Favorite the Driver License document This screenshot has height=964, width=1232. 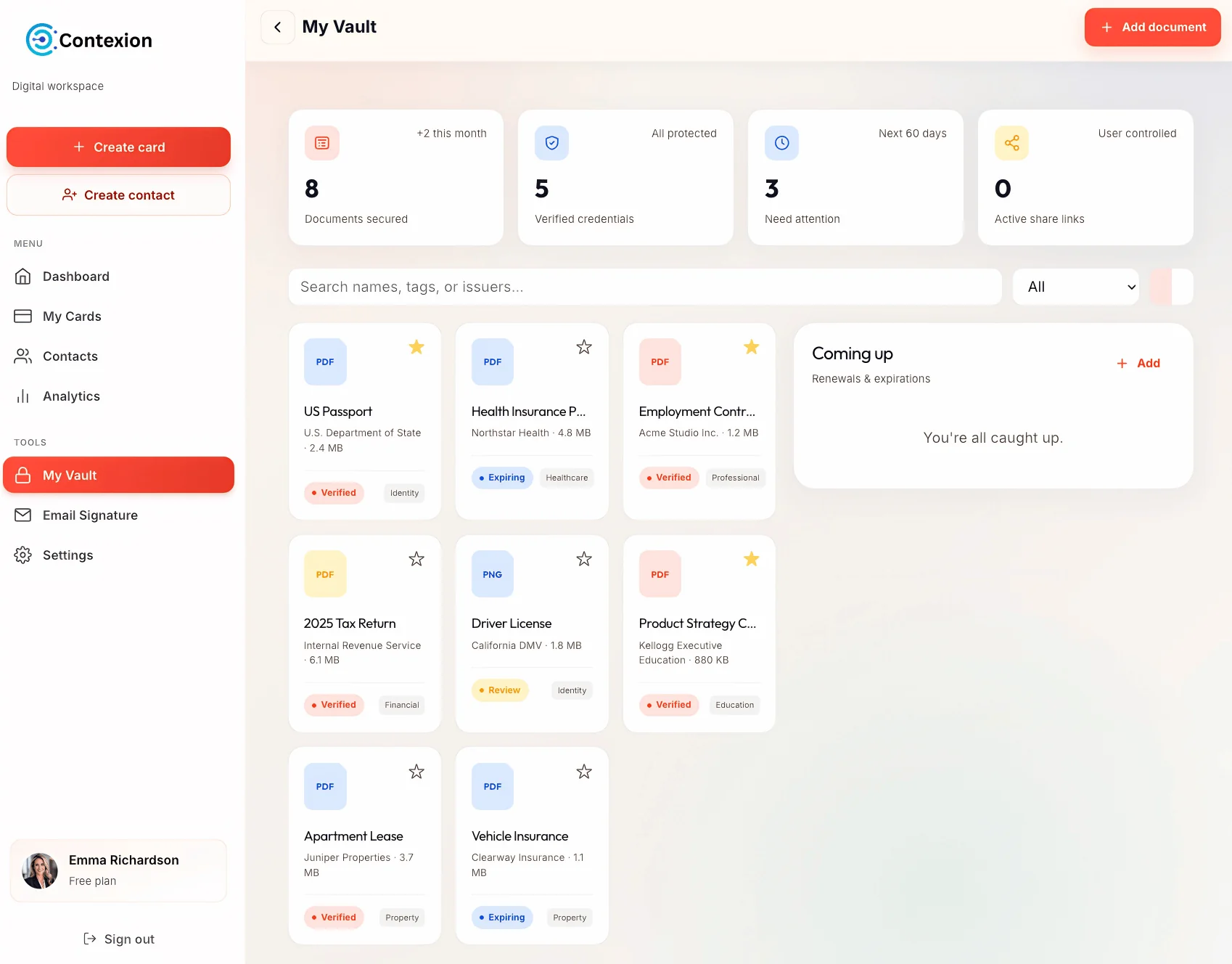click(584, 559)
